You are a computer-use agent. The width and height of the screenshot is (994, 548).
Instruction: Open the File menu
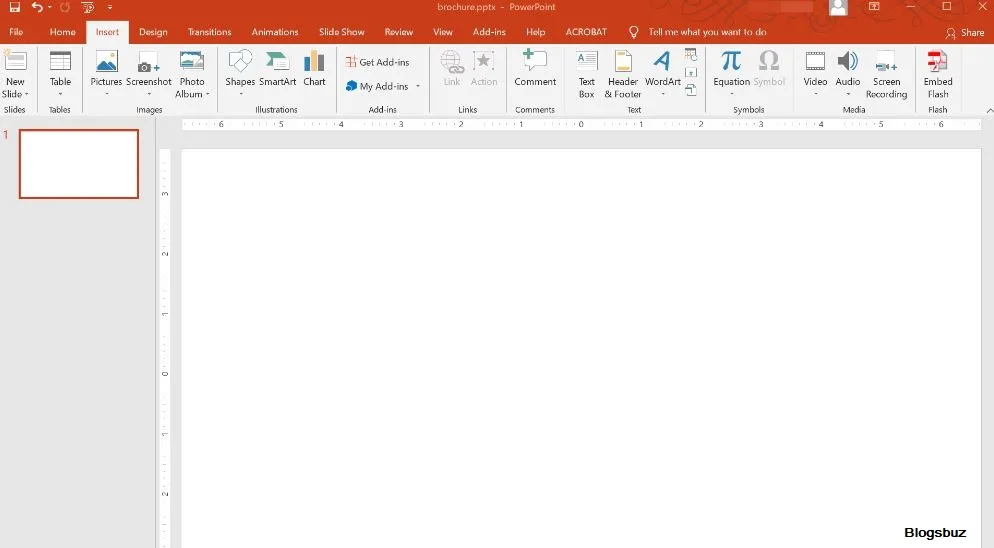pos(16,32)
